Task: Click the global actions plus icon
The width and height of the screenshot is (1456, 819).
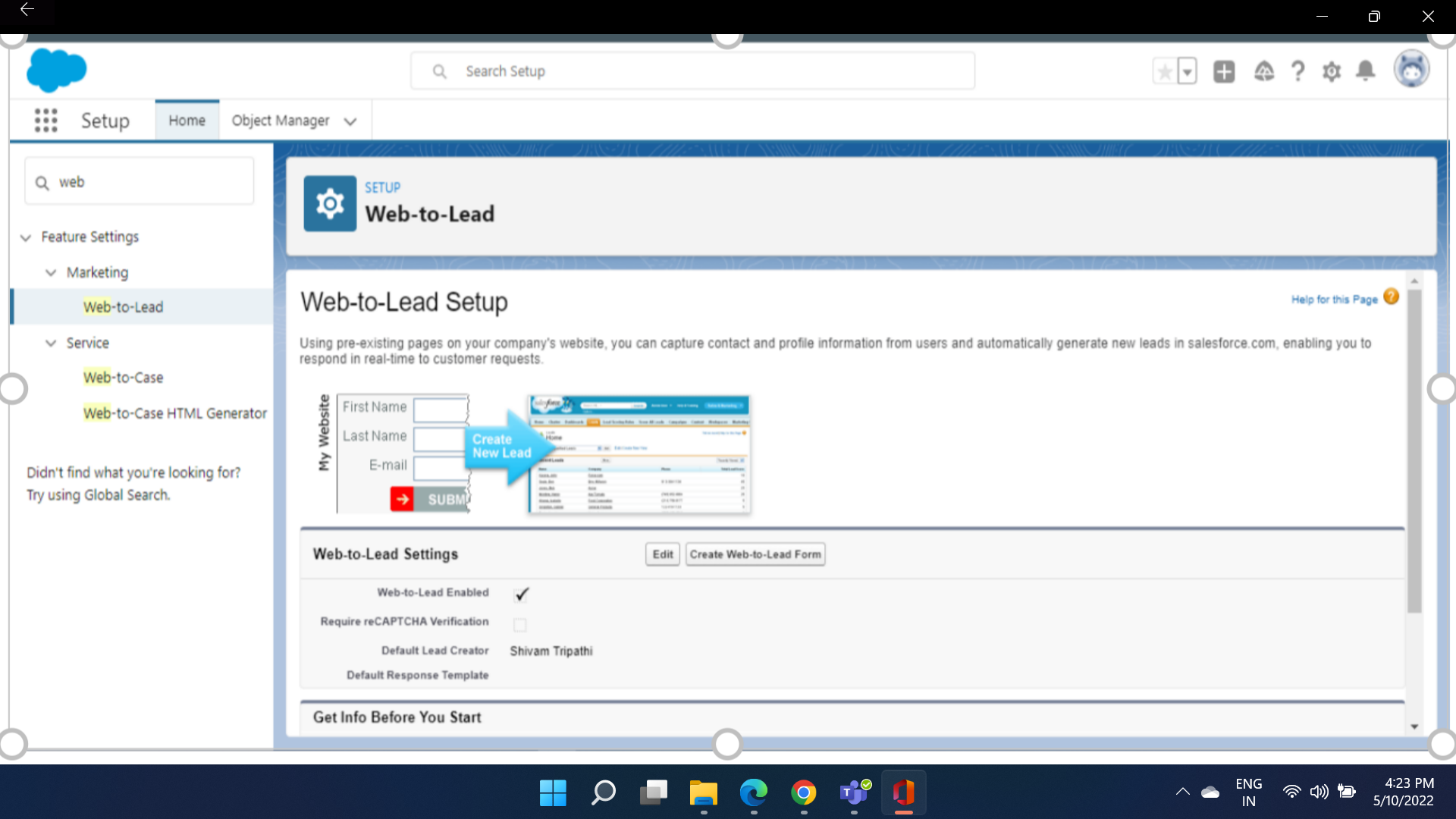Action: pos(1224,71)
